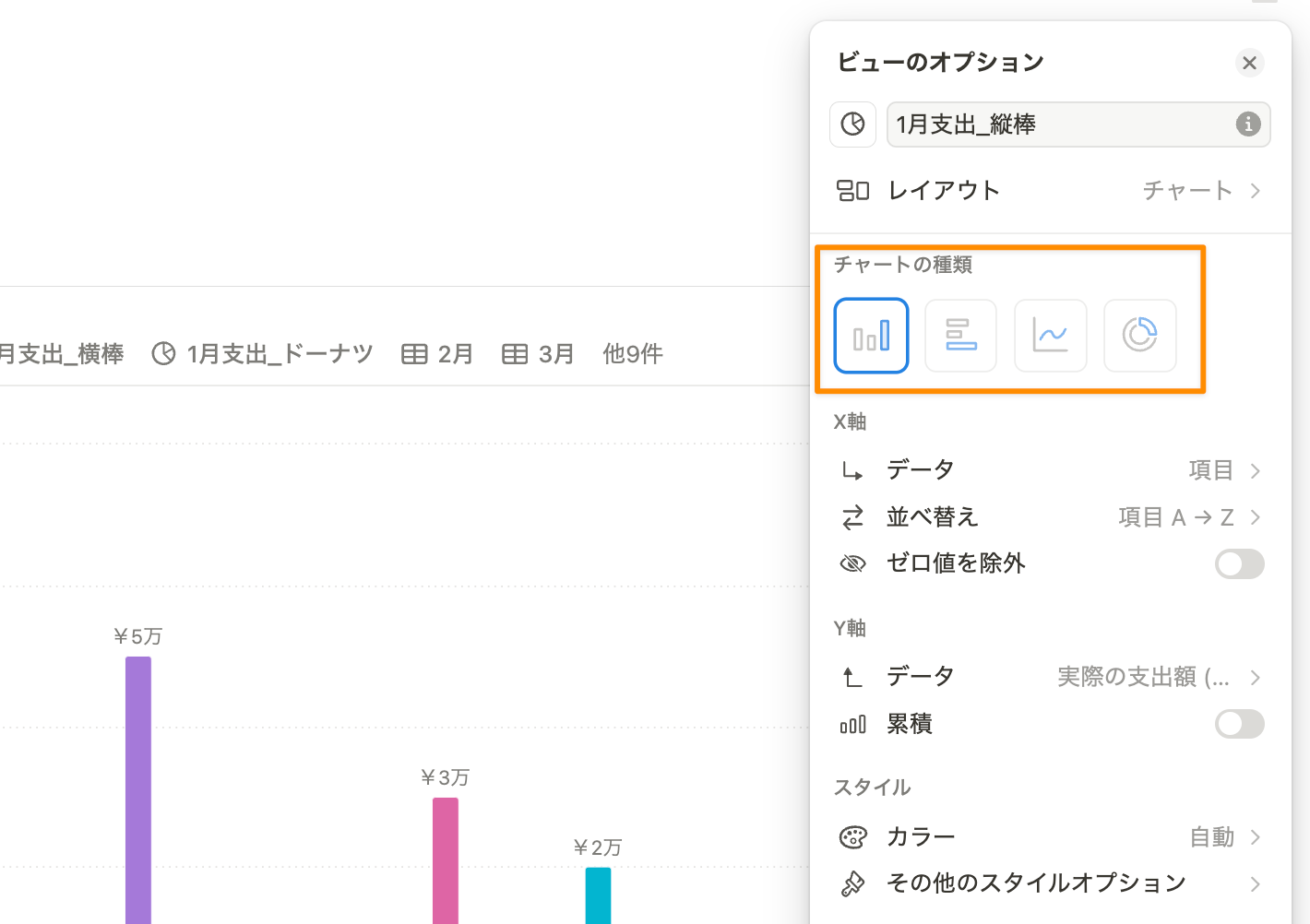Click the Y-axis データ upward arrow icon

(852, 678)
